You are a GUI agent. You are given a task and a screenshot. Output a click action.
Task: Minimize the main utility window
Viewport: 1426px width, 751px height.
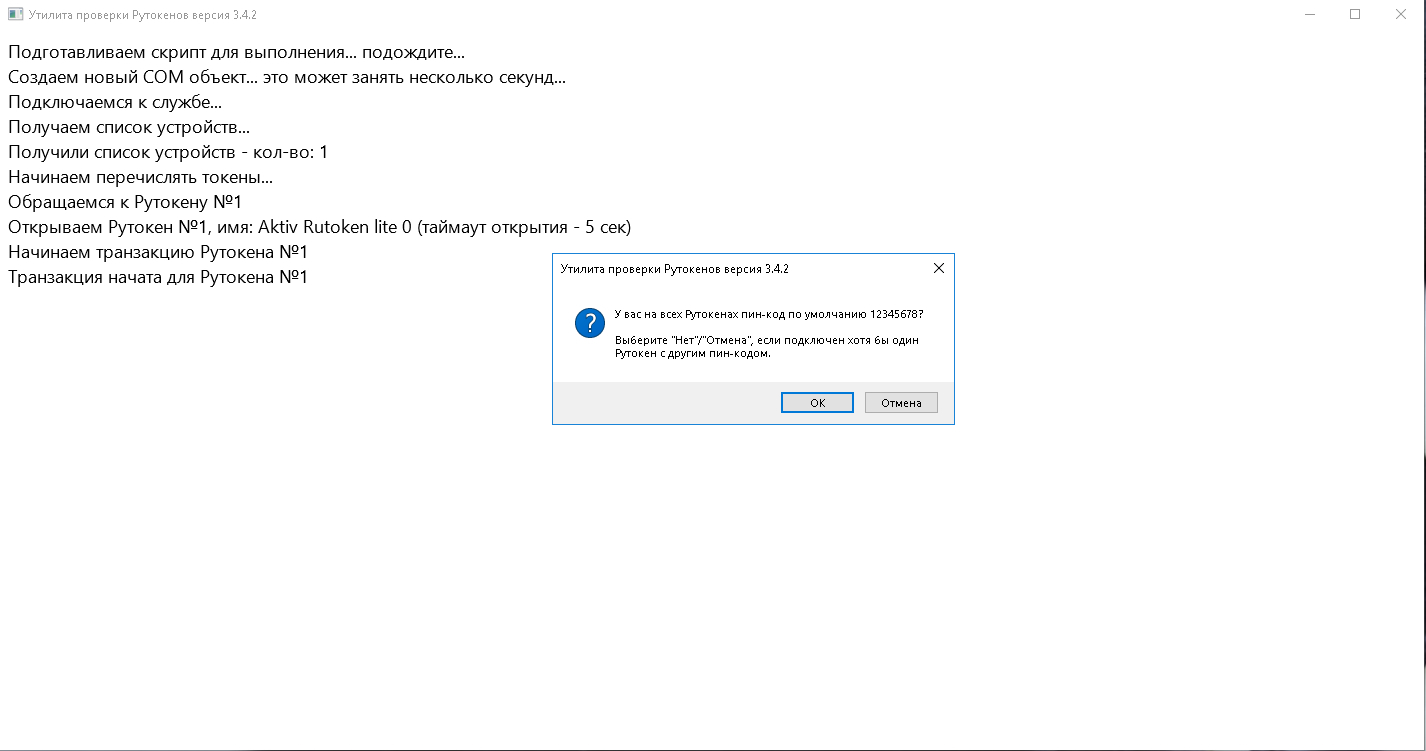[1310, 14]
